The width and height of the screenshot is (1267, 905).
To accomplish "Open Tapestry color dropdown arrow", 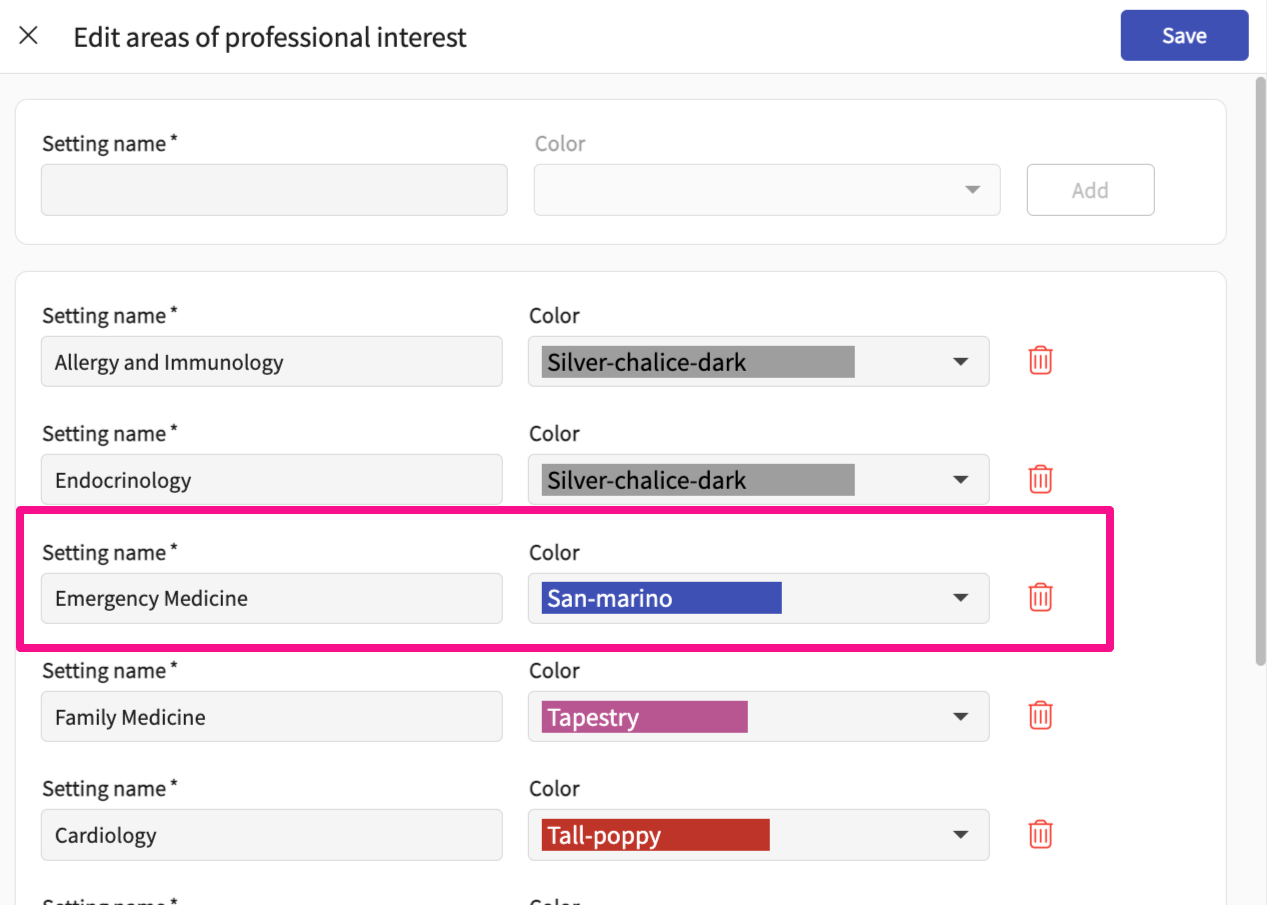I will [x=960, y=717].
